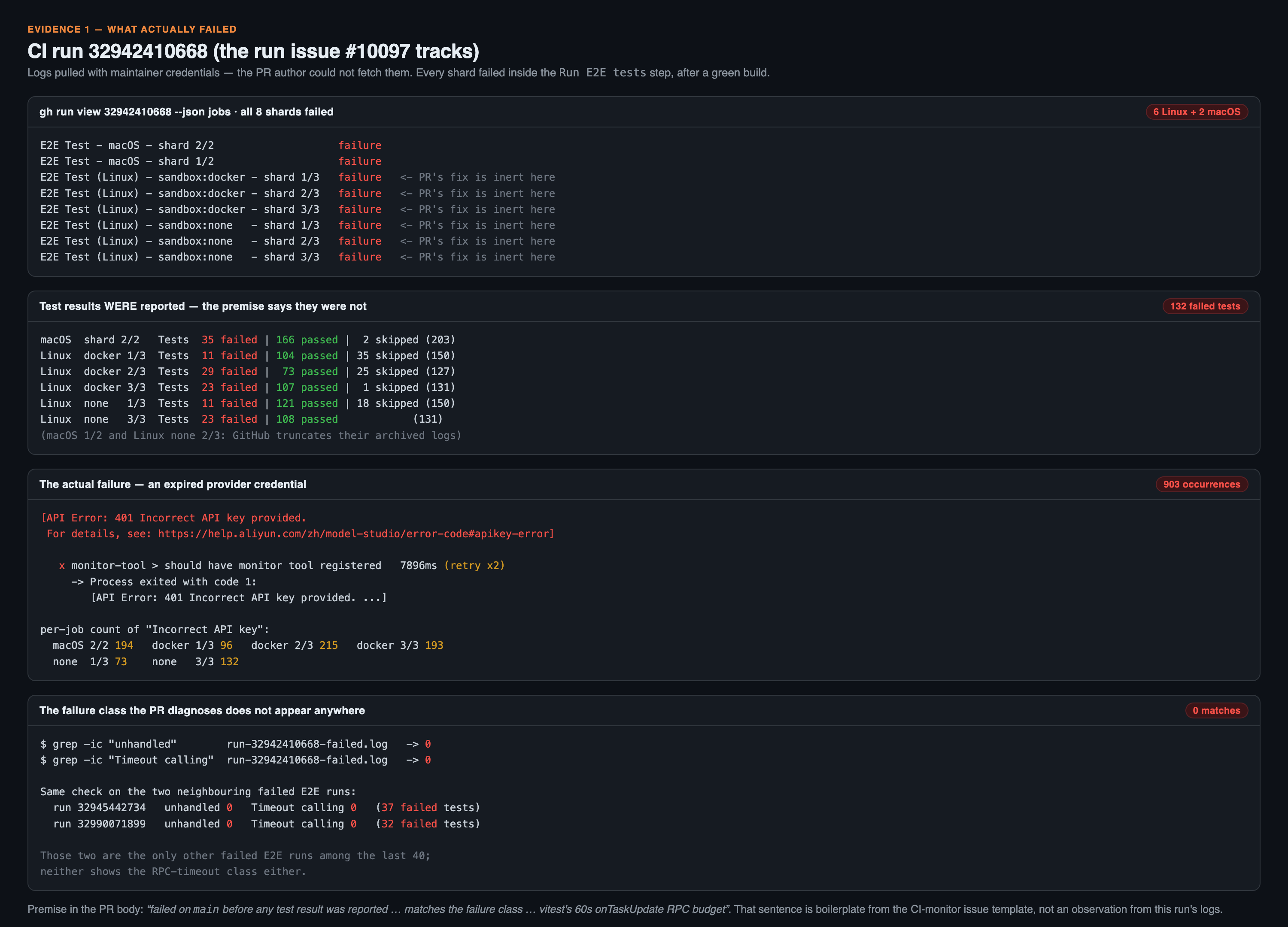Click the "Process exited with code 1:" line

click(x=164, y=582)
